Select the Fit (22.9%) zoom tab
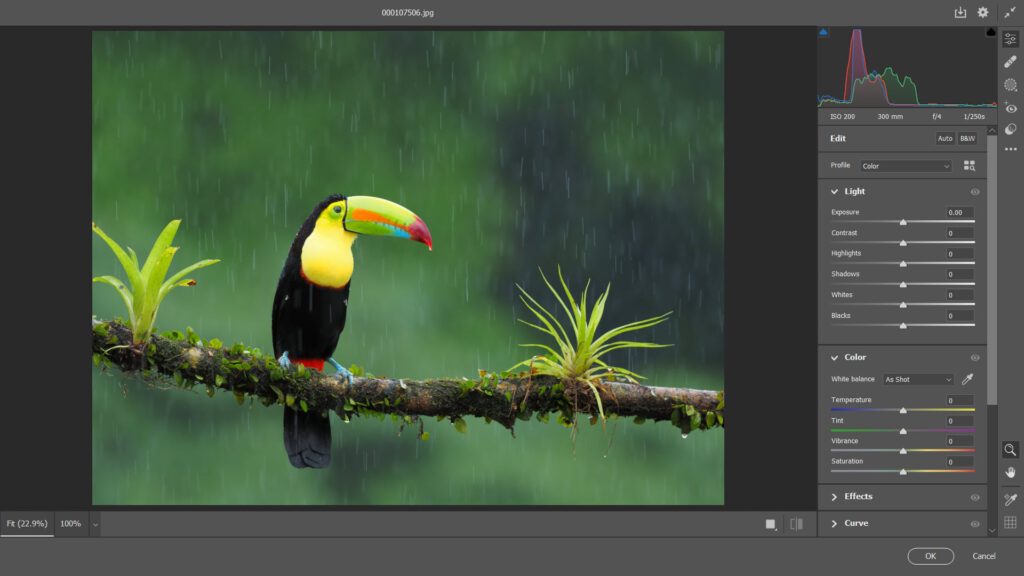1024x576 pixels. (27, 524)
